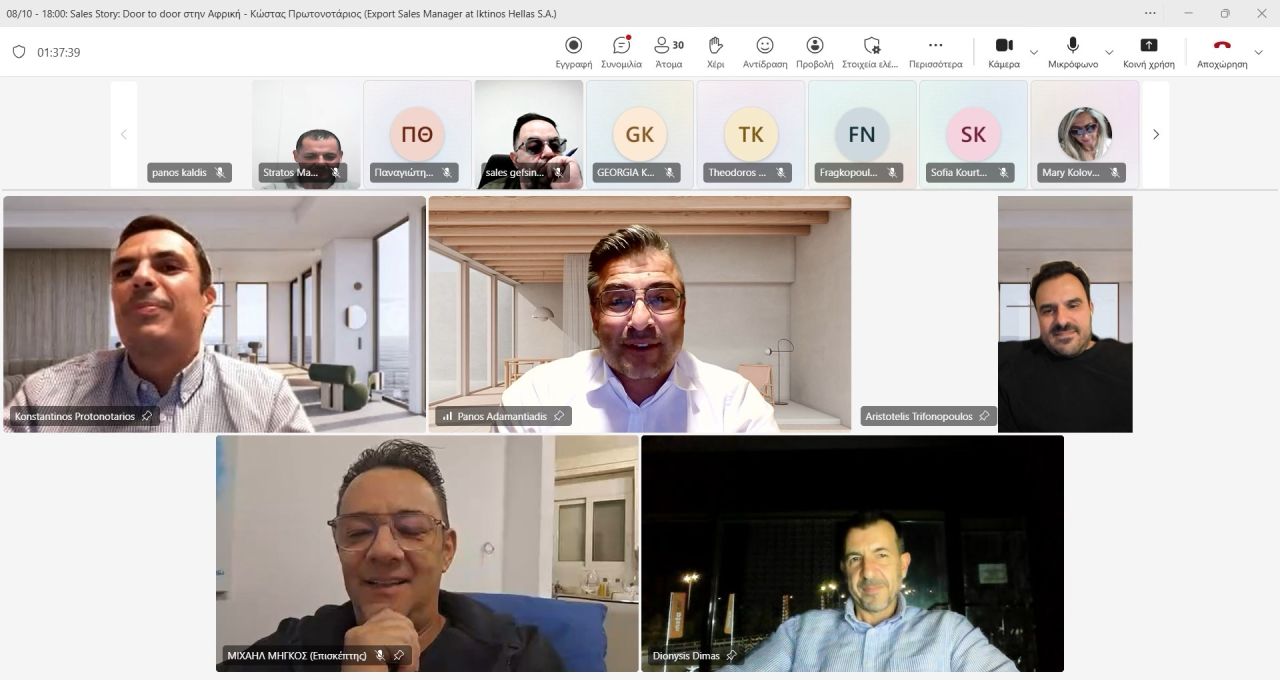Toggle the Μικρόφωνο microphone

coord(1073,52)
